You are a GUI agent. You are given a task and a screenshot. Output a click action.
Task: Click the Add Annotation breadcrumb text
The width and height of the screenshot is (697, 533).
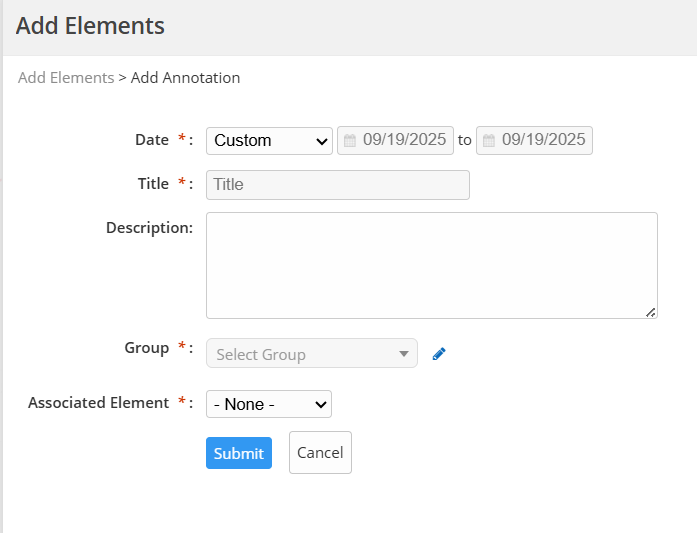(x=186, y=78)
